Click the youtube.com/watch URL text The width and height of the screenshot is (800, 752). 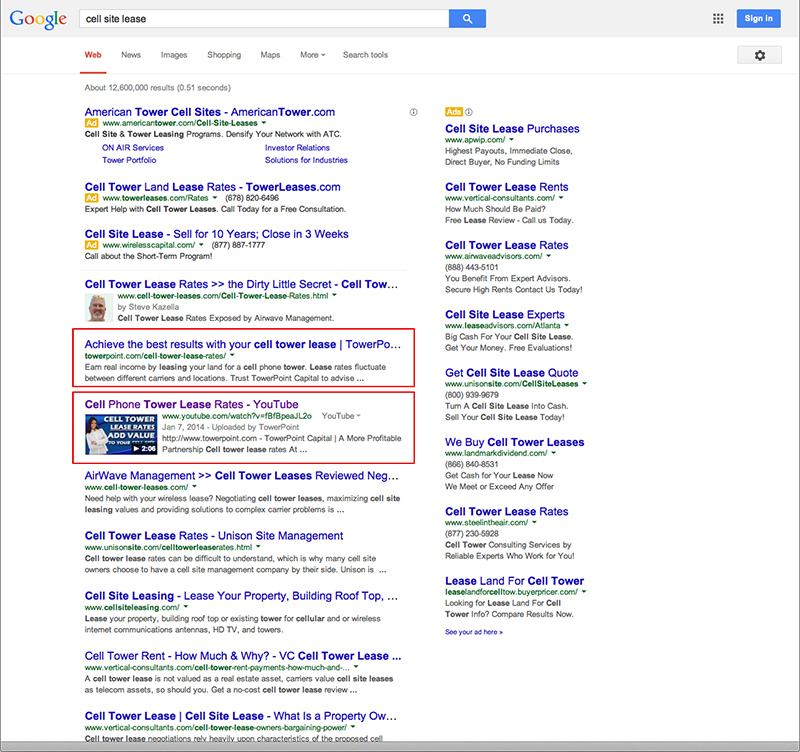237,416
